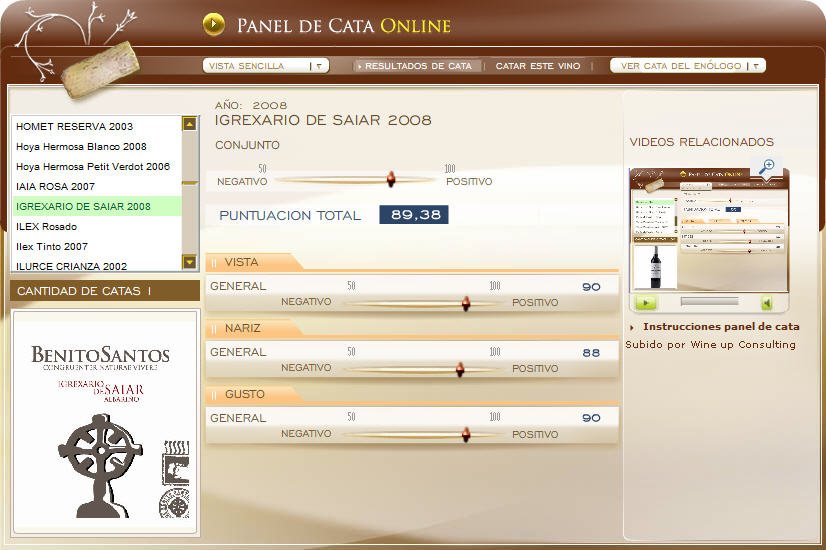826x550 pixels.
Task: Click the wine list scroll-up arrow
Action: pyautogui.click(x=189, y=124)
